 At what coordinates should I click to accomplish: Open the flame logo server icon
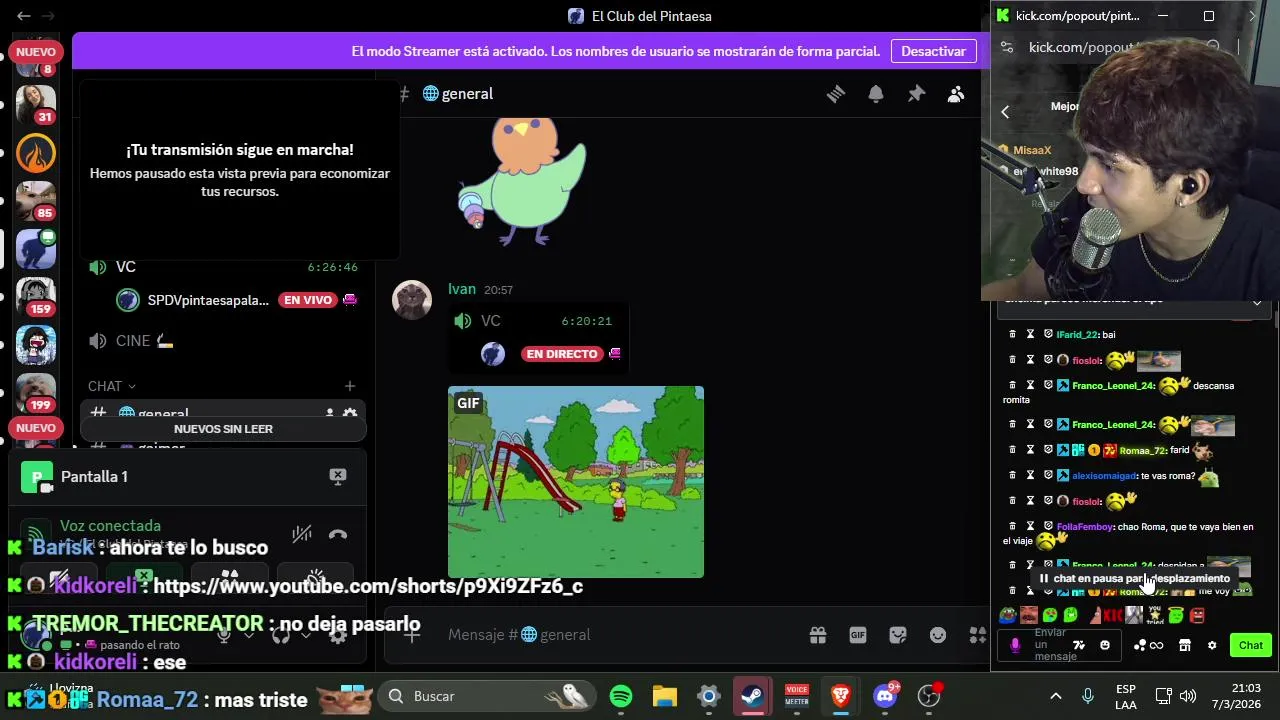pyautogui.click(x=36, y=153)
